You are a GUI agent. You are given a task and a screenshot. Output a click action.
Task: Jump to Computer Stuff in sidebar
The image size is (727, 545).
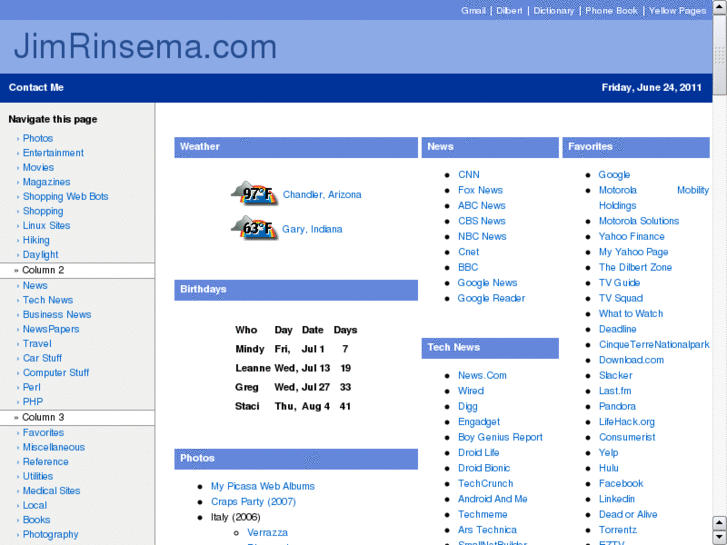tap(56, 372)
